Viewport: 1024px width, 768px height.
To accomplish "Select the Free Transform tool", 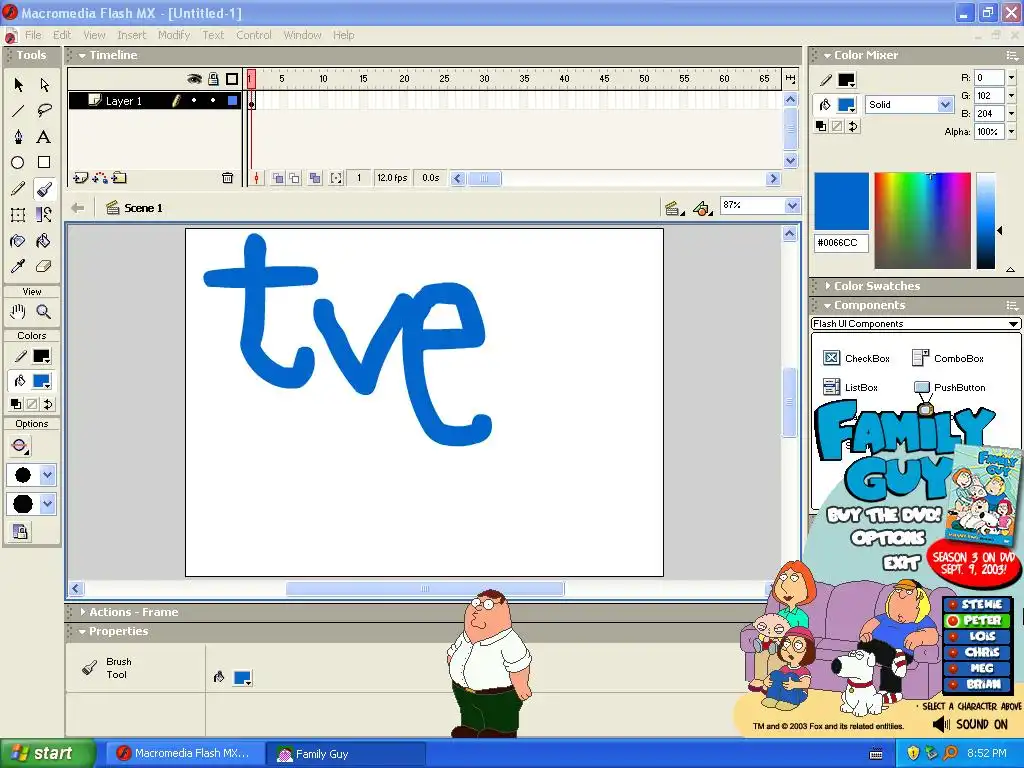I will (18, 214).
